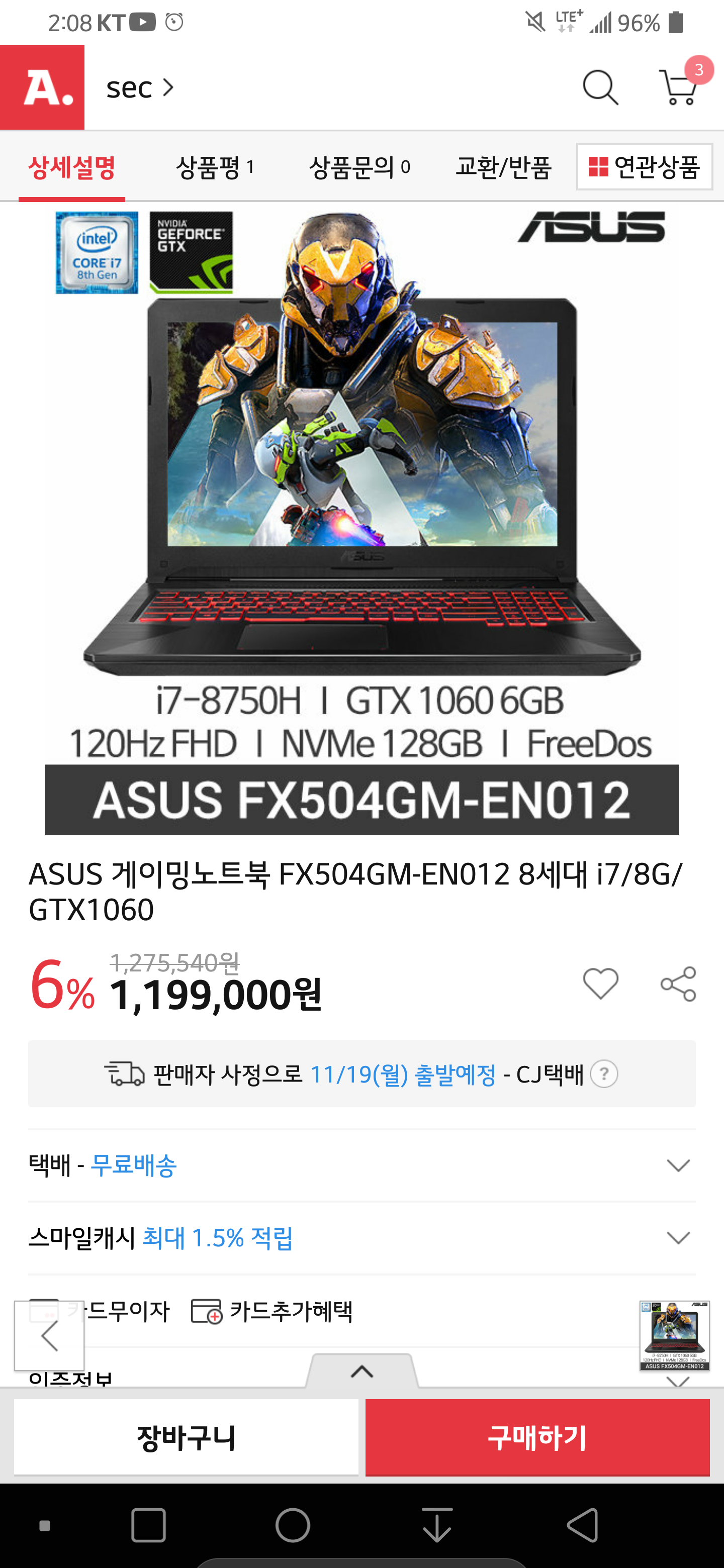The image size is (724, 1568).
Task: Tap the small floating product thumbnail
Action: pos(675,1335)
